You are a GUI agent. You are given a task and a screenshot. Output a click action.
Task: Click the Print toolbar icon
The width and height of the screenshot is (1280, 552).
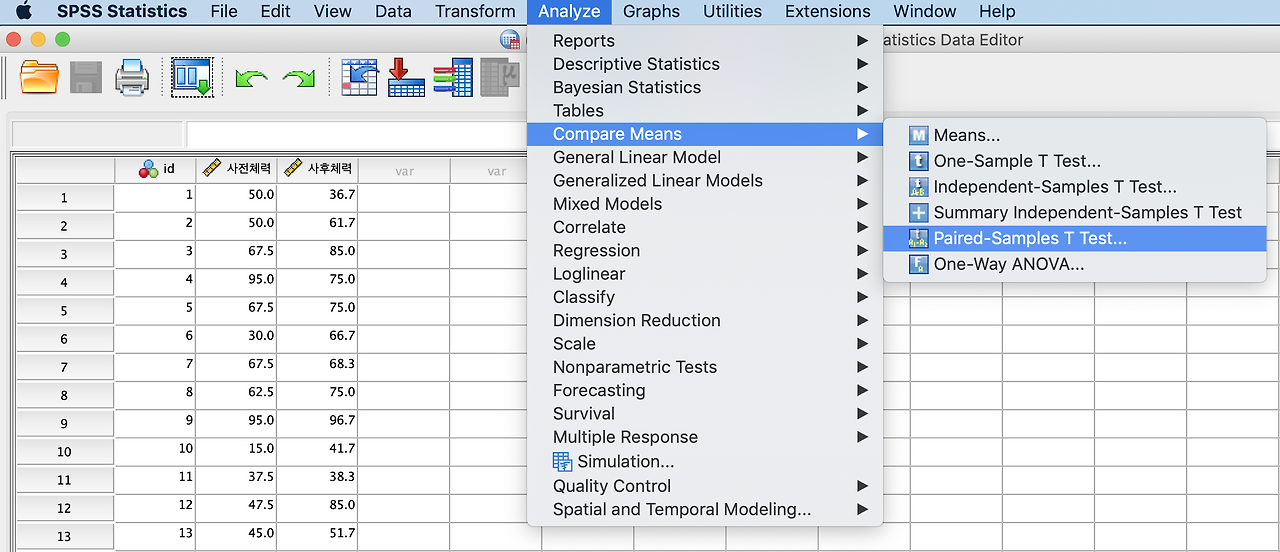tap(132, 77)
